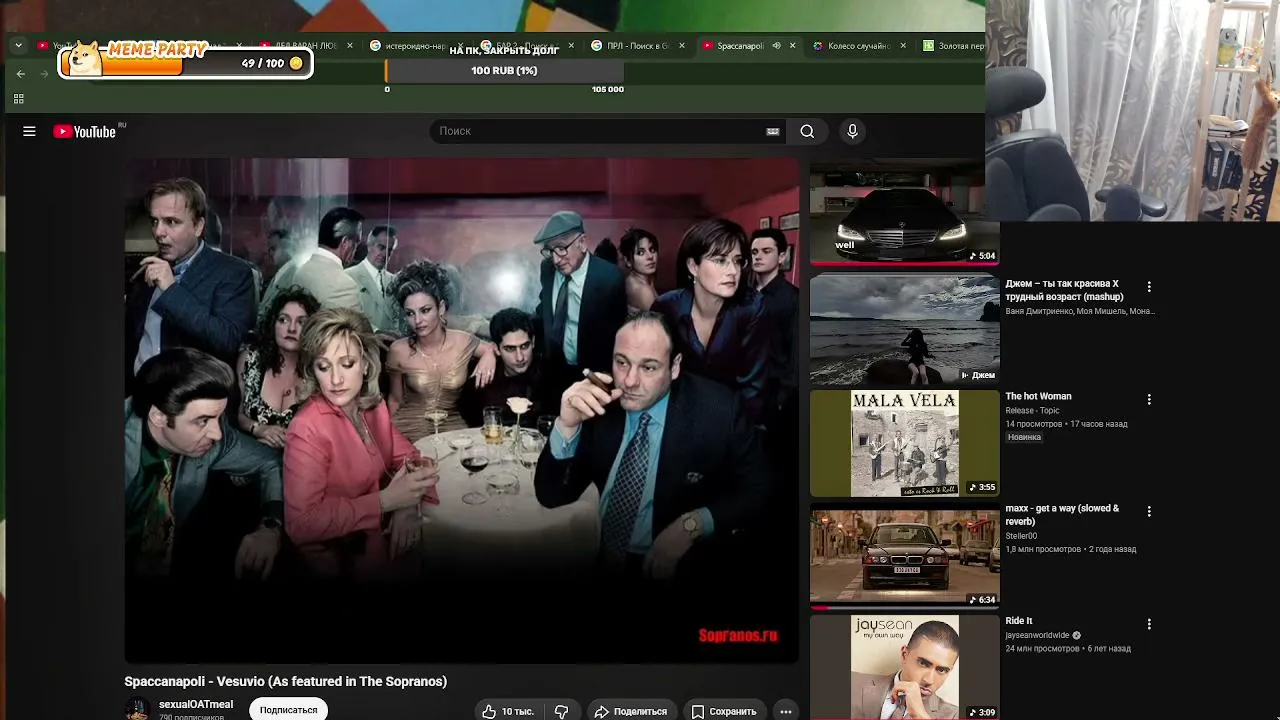The image size is (1280, 720).
Task: Open the tab groups grid icon
Action: [x=18, y=98]
